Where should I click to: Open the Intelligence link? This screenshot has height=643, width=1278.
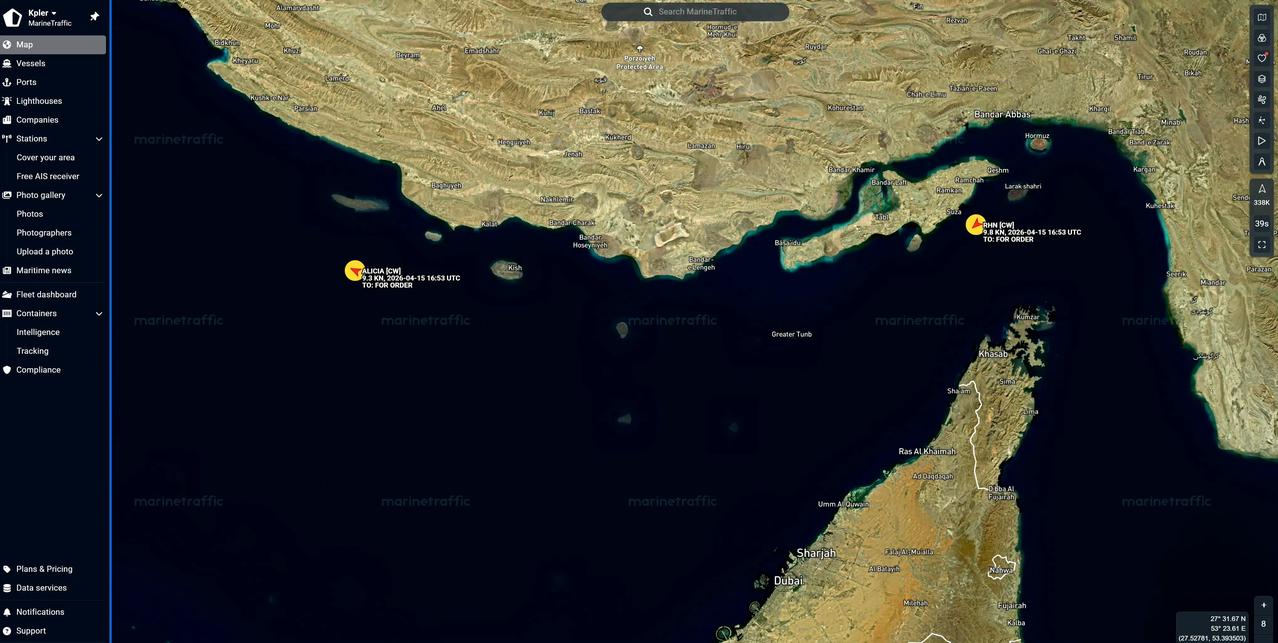[38, 332]
